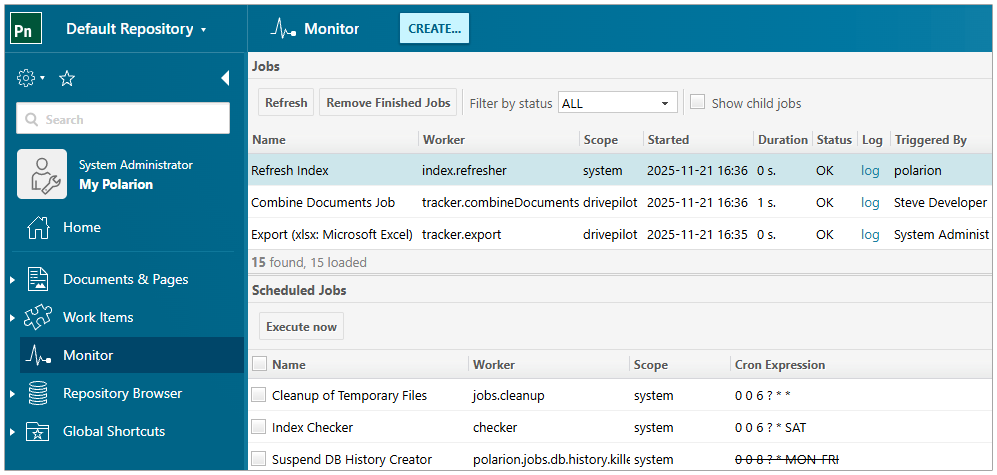Image resolution: width=997 pixels, height=475 pixels.
Task: Check the Cleanup of Temporary Files job
Action: pos(260,395)
